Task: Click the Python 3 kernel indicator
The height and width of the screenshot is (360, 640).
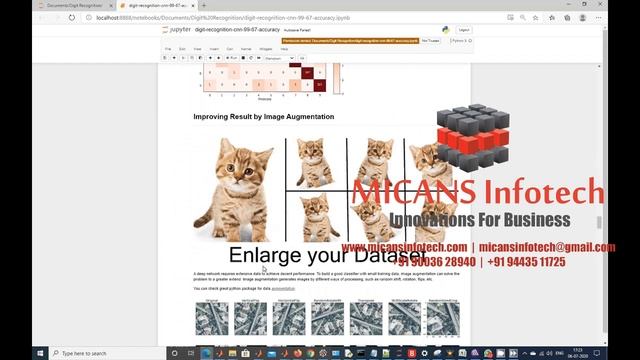Action: pos(461,41)
